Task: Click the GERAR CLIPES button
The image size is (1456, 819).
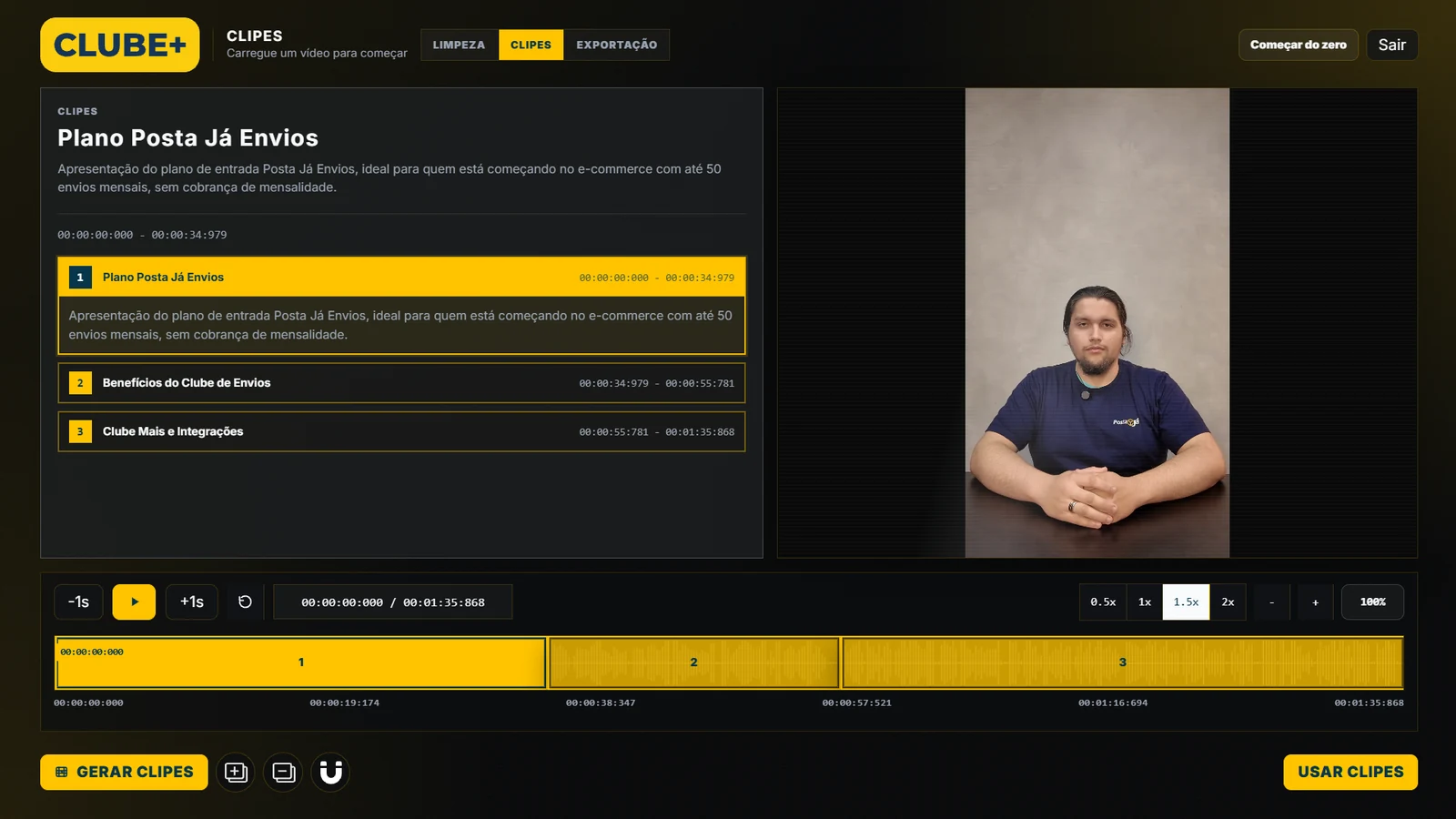Action: point(124,773)
